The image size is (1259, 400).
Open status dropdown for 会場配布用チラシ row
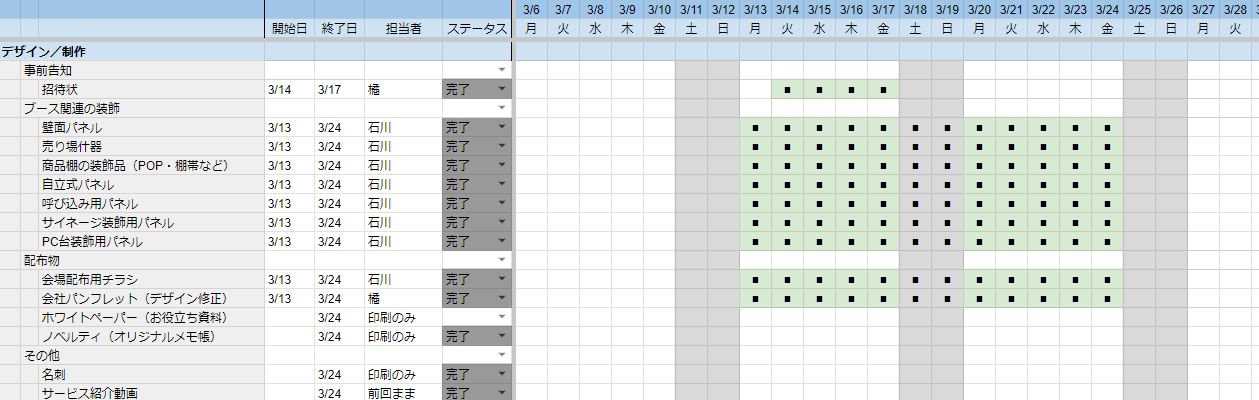click(502, 280)
